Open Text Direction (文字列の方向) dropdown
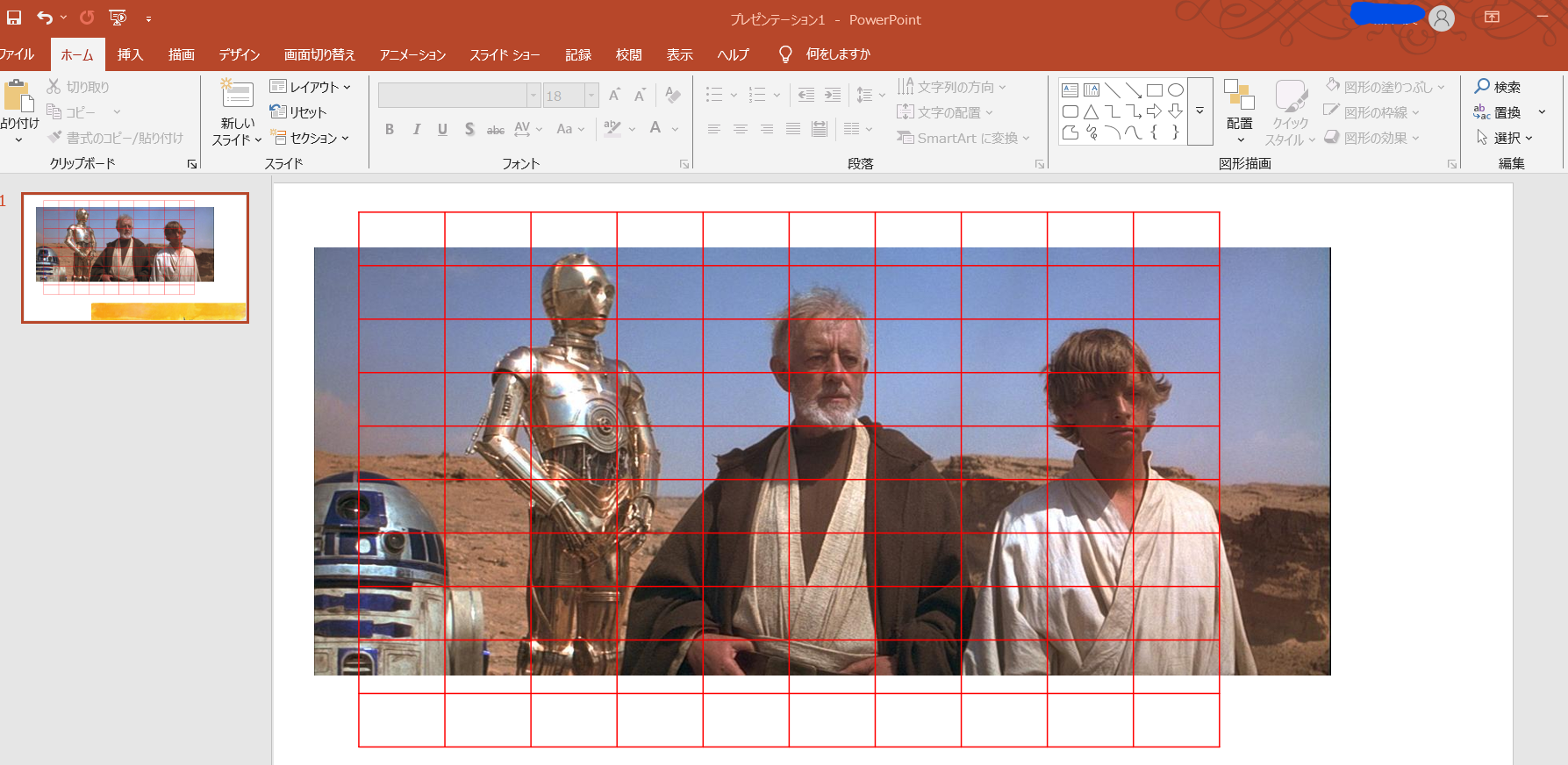The width and height of the screenshot is (1568, 765). tap(951, 87)
